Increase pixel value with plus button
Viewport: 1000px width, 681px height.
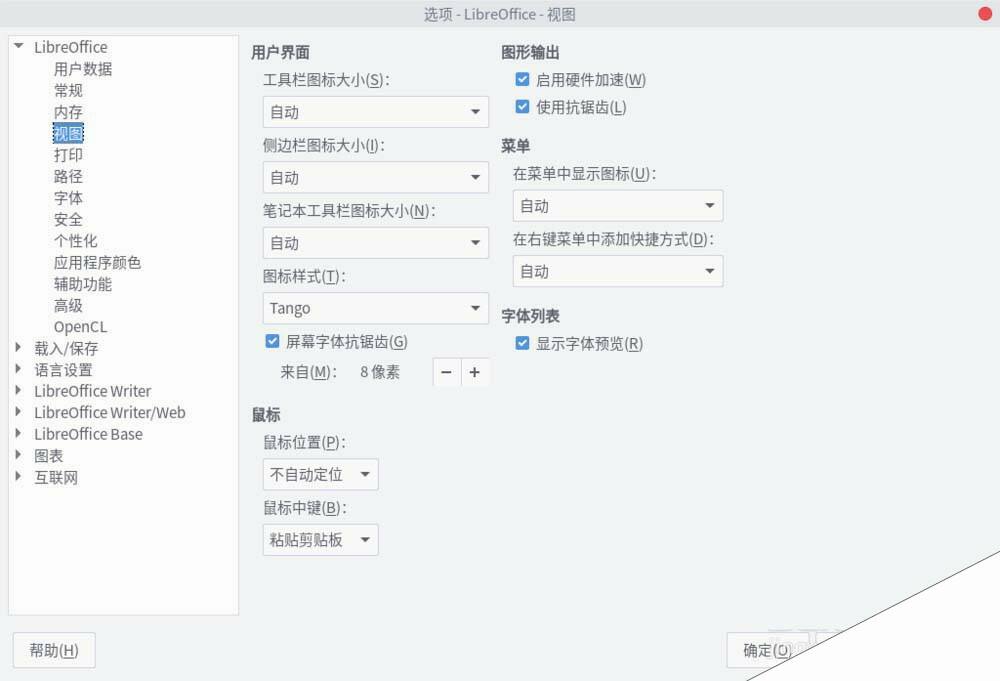[474, 372]
